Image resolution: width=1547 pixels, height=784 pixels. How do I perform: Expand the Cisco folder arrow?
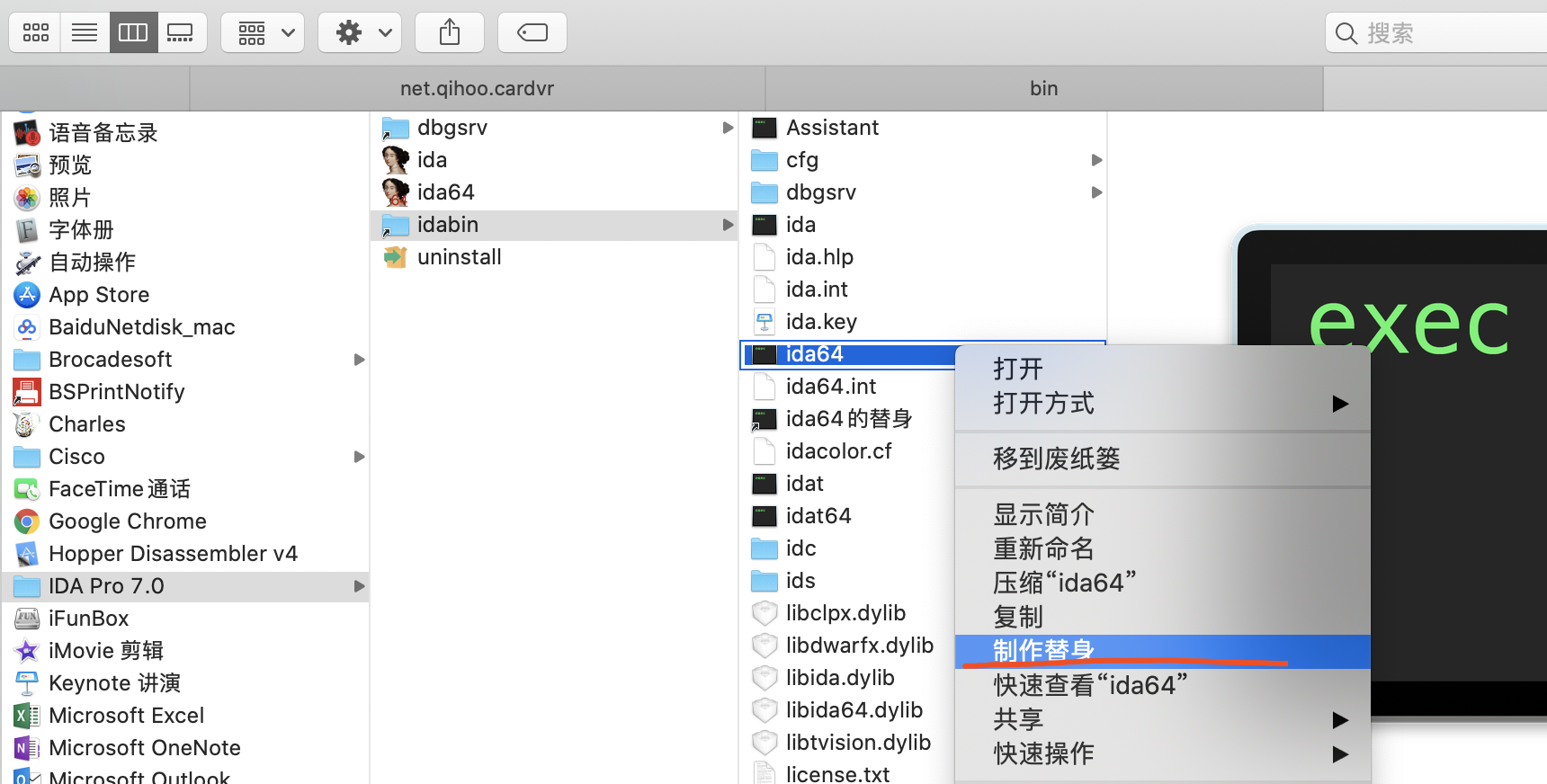(x=359, y=457)
